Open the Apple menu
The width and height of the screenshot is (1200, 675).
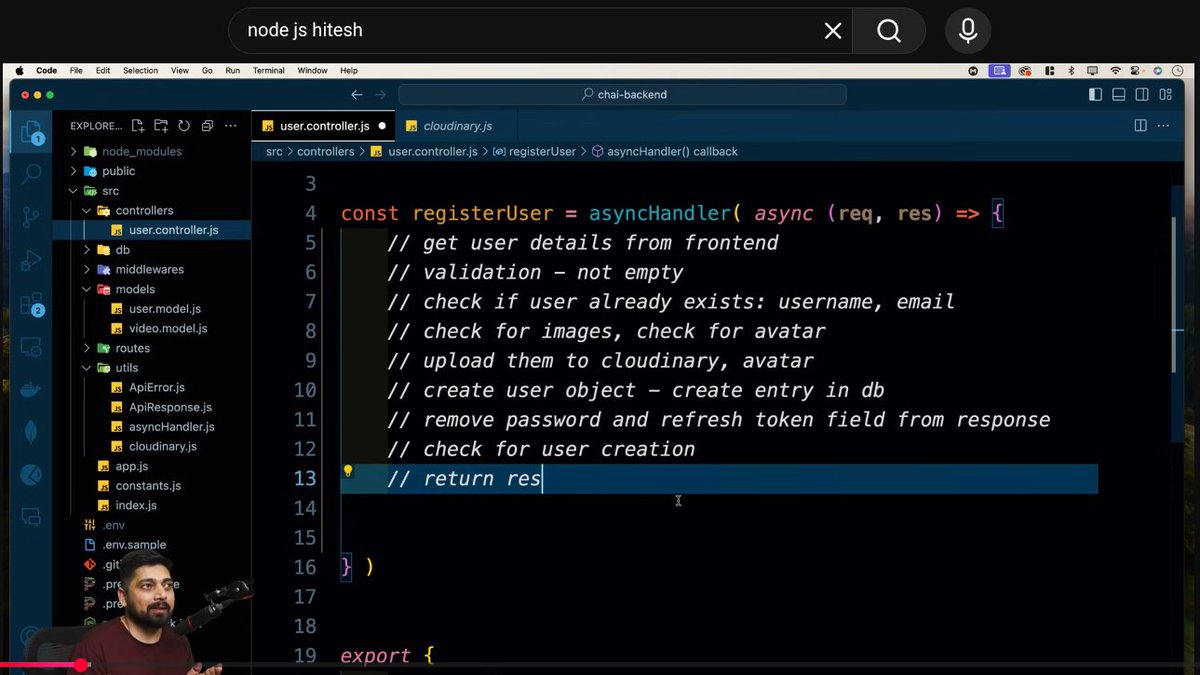[x=20, y=71]
